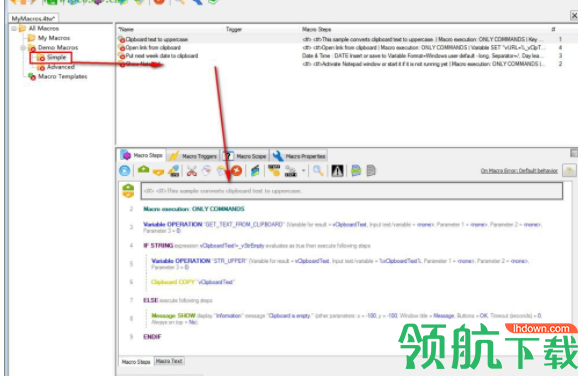This screenshot has height=376, width=578.
Task: Select step 9 ENDIF line
Action: pyautogui.click(x=152, y=337)
